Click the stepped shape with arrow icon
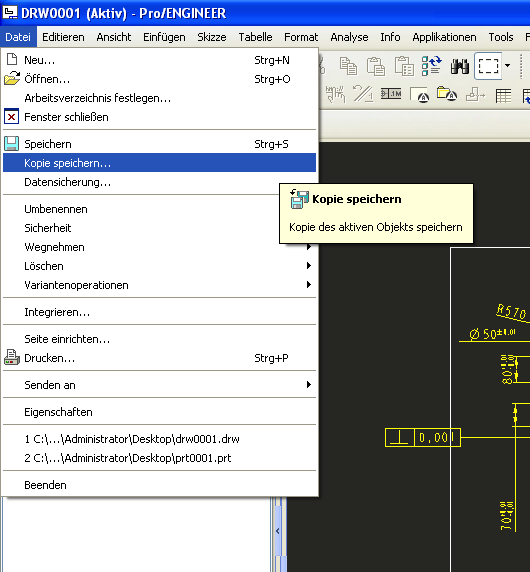The width and height of the screenshot is (530, 572). (x=475, y=95)
